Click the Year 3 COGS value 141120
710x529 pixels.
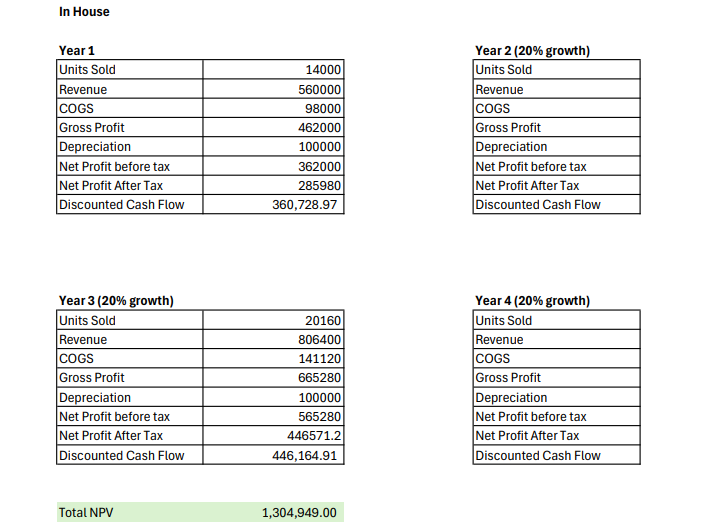(x=320, y=359)
